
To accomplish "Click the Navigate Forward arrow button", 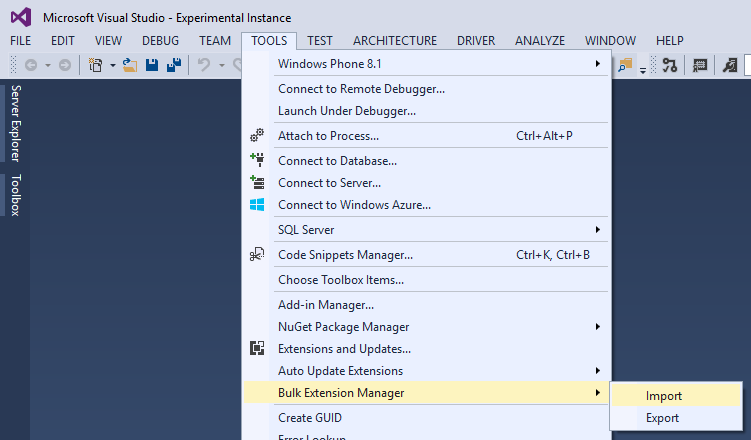I will (x=65, y=65).
